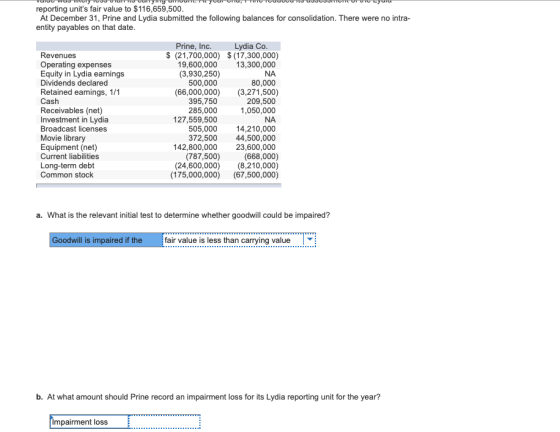The width and height of the screenshot is (560, 432).
Task: Select Prine long-term debt (24,600,000)
Action: click(x=197, y=166)
